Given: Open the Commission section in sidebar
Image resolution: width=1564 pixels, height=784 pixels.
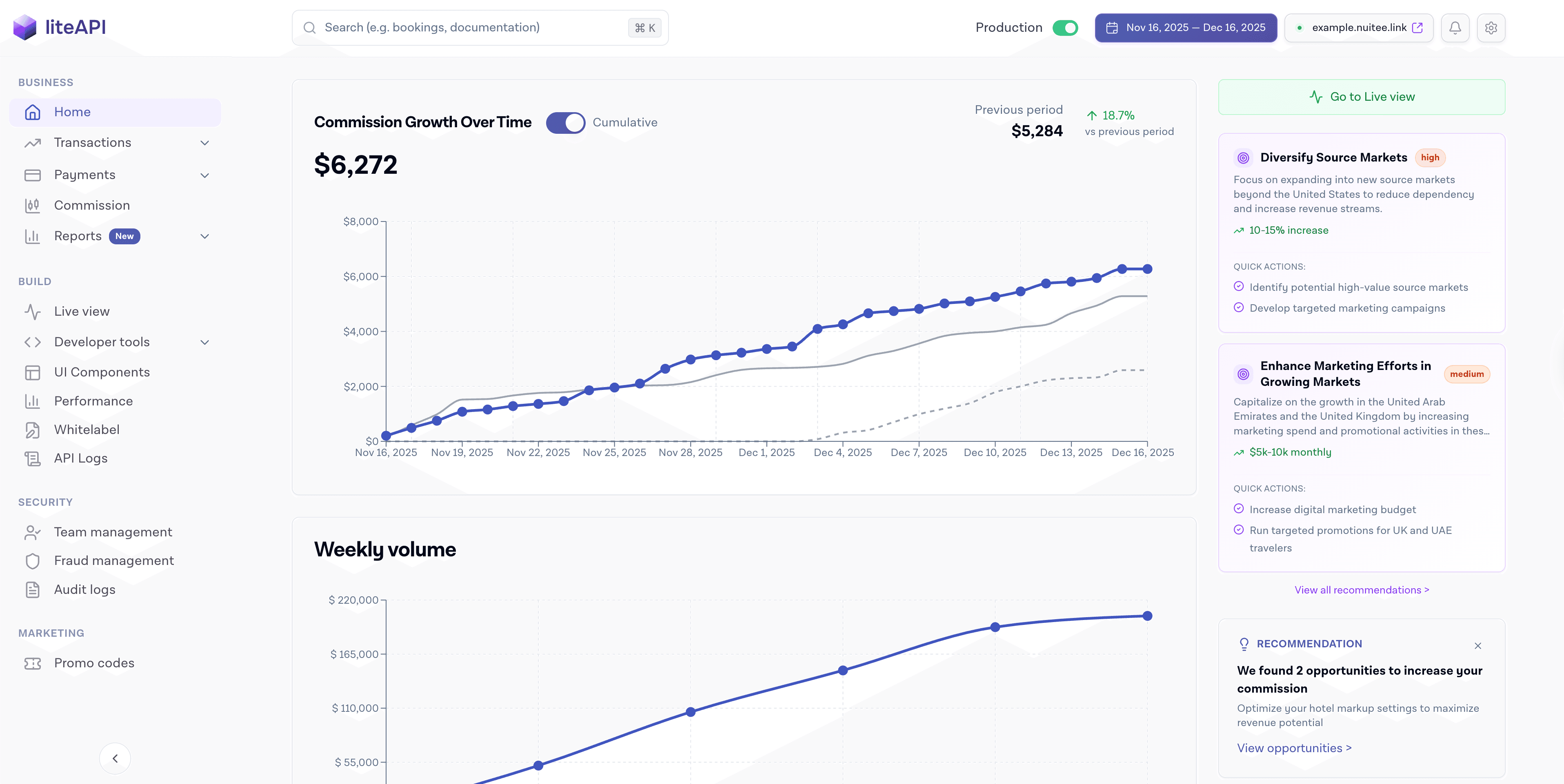Looking at the screenshot, I should tap(92, 205).
